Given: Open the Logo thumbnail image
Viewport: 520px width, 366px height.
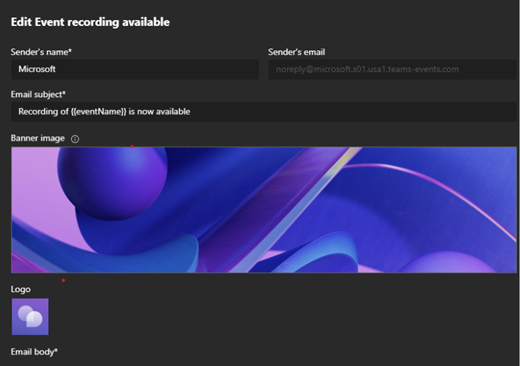Looking at the screenshot, I should (x=30, y=317).
